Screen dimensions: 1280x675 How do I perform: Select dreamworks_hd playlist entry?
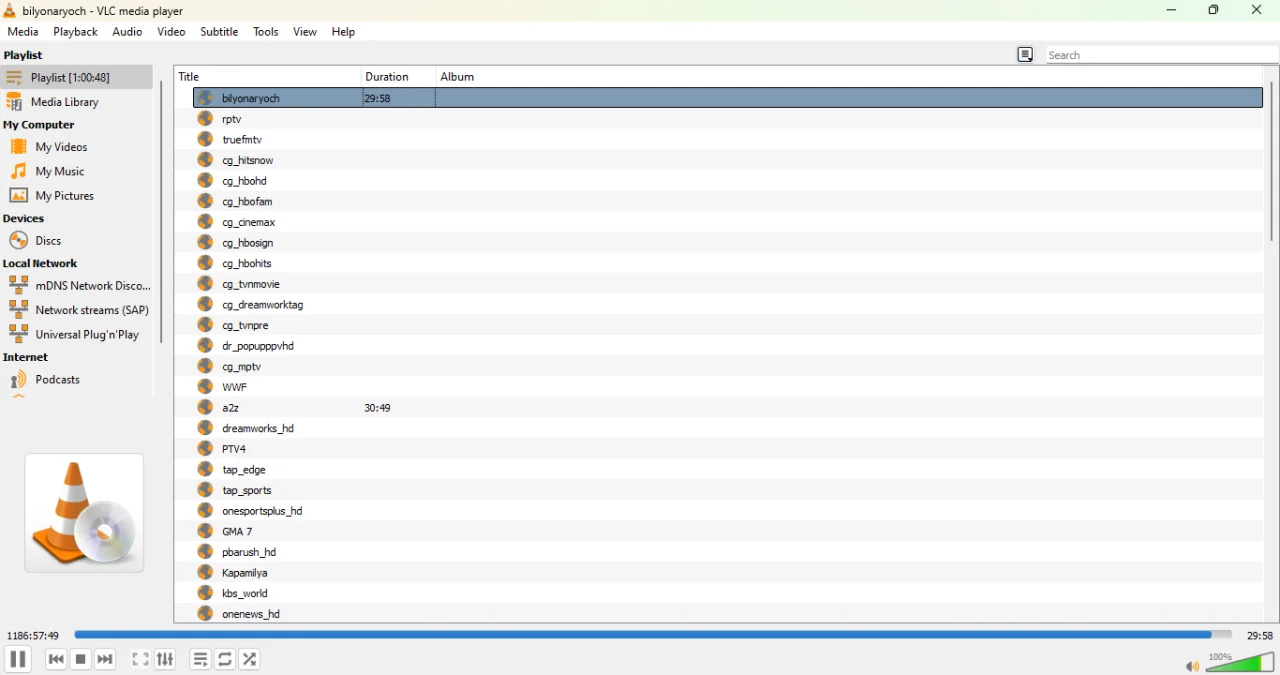[728, 428]
